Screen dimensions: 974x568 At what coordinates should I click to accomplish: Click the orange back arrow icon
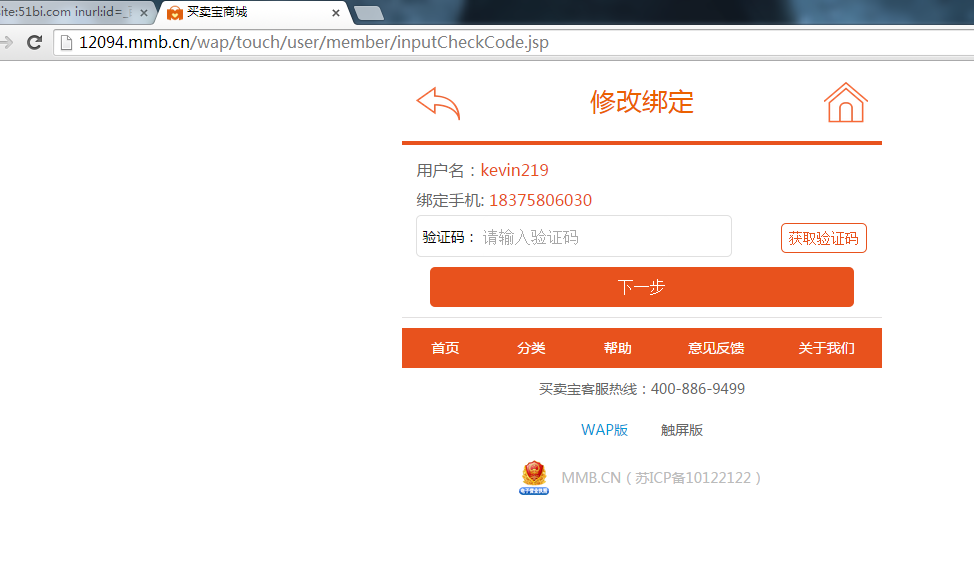(x=439, y=103)
